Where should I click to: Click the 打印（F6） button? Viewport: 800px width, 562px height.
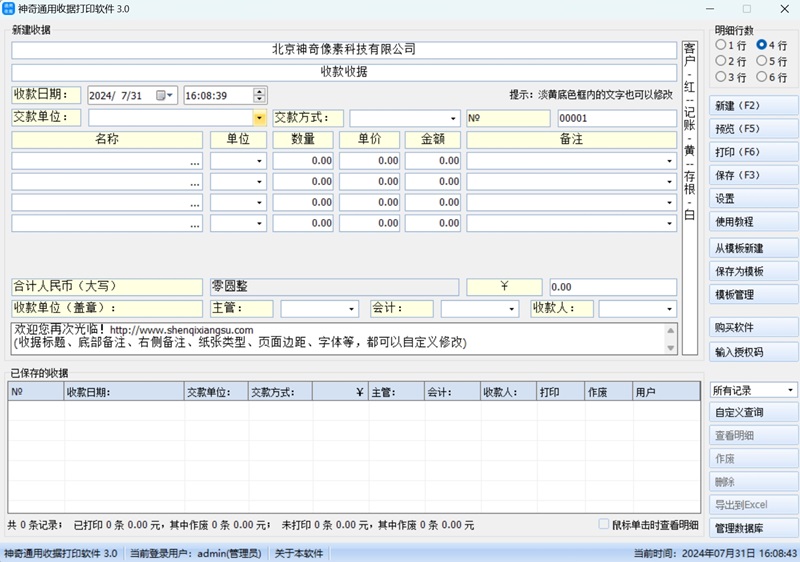(x=753, y=152)
